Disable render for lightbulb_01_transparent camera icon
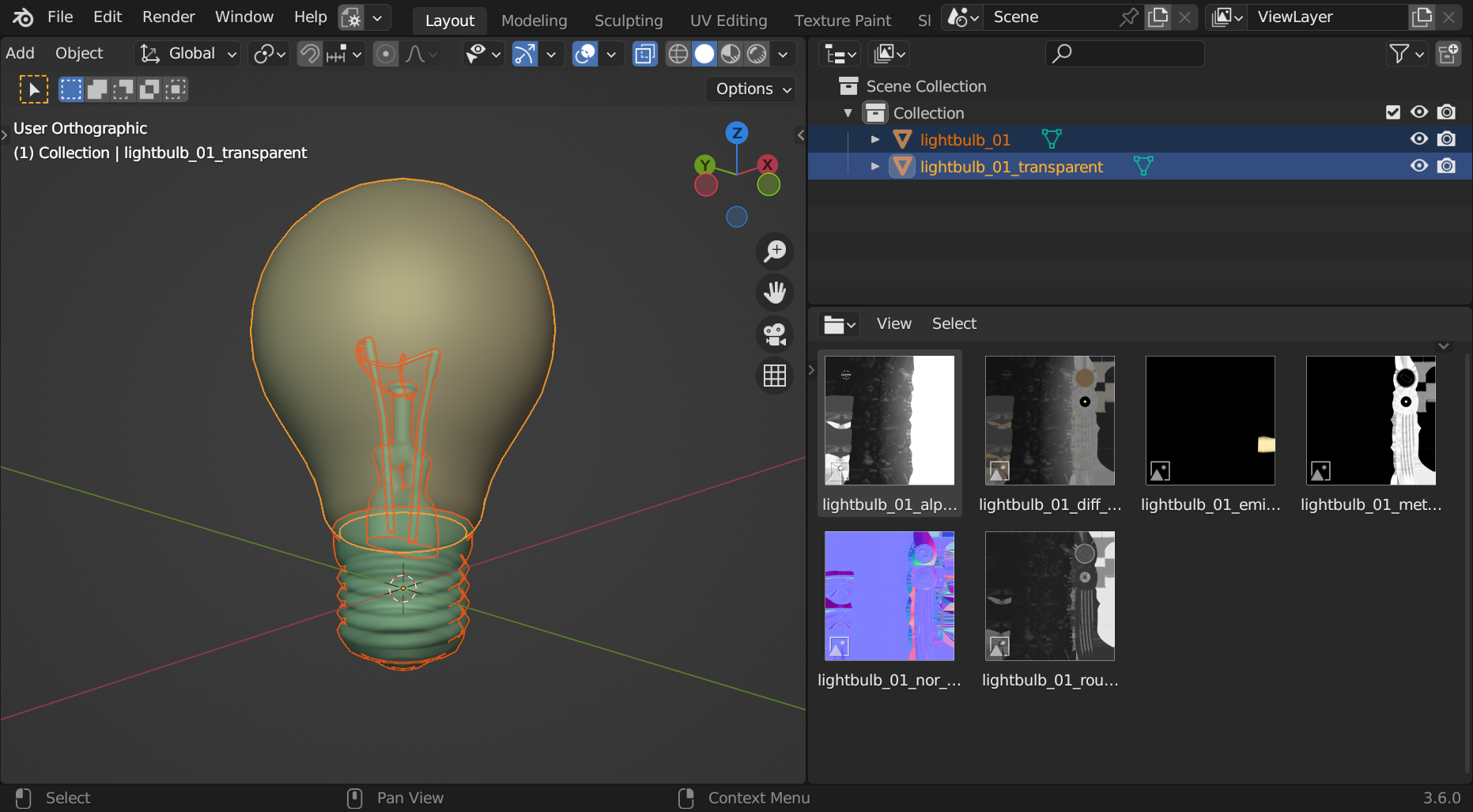The width and height of the screenshot is (1473, 812). coord(1446,166)
